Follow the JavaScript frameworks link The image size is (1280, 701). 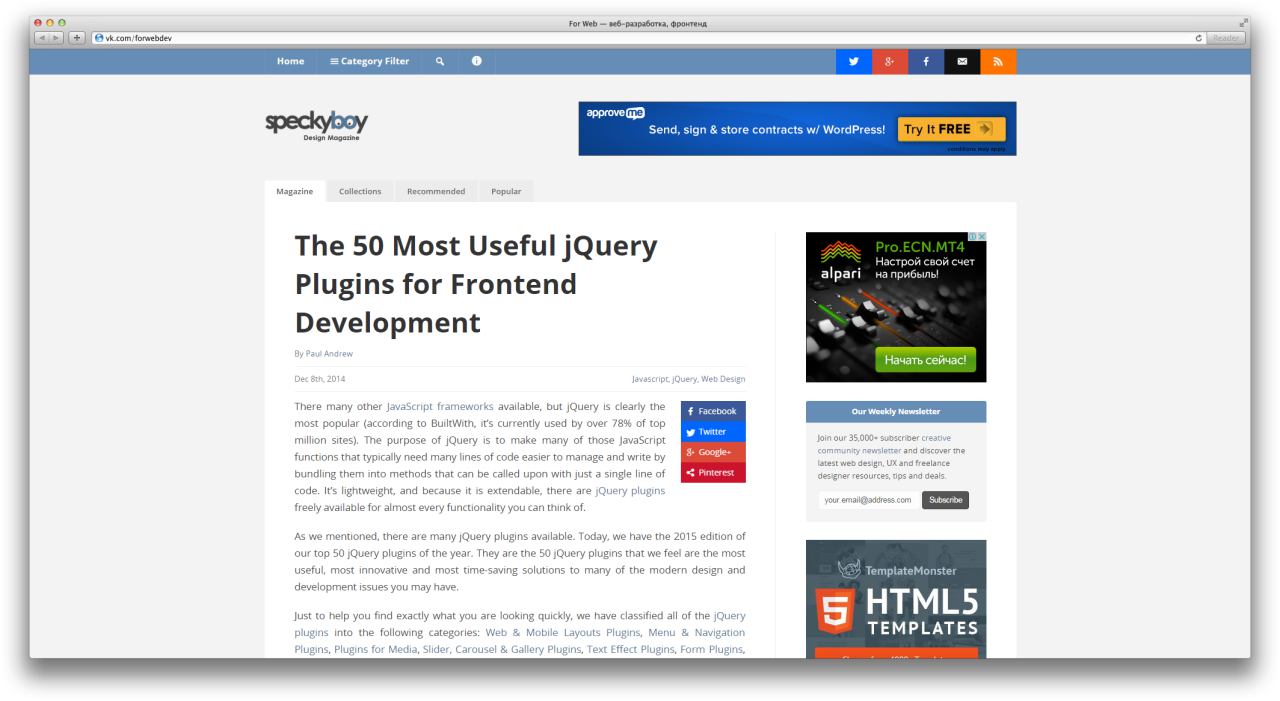pyautogui.click(x=440, y=407)
